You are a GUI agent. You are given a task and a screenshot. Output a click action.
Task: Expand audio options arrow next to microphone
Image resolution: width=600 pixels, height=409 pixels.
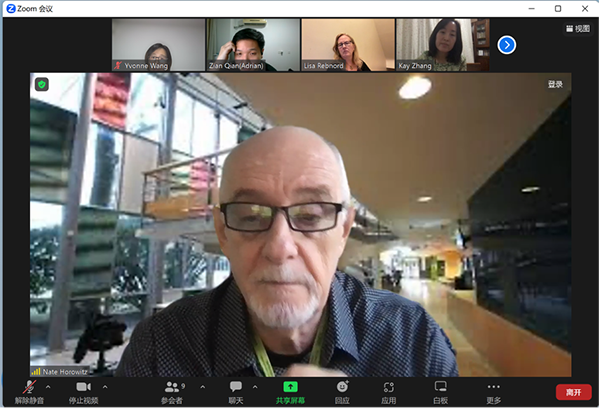click(50, 386)
